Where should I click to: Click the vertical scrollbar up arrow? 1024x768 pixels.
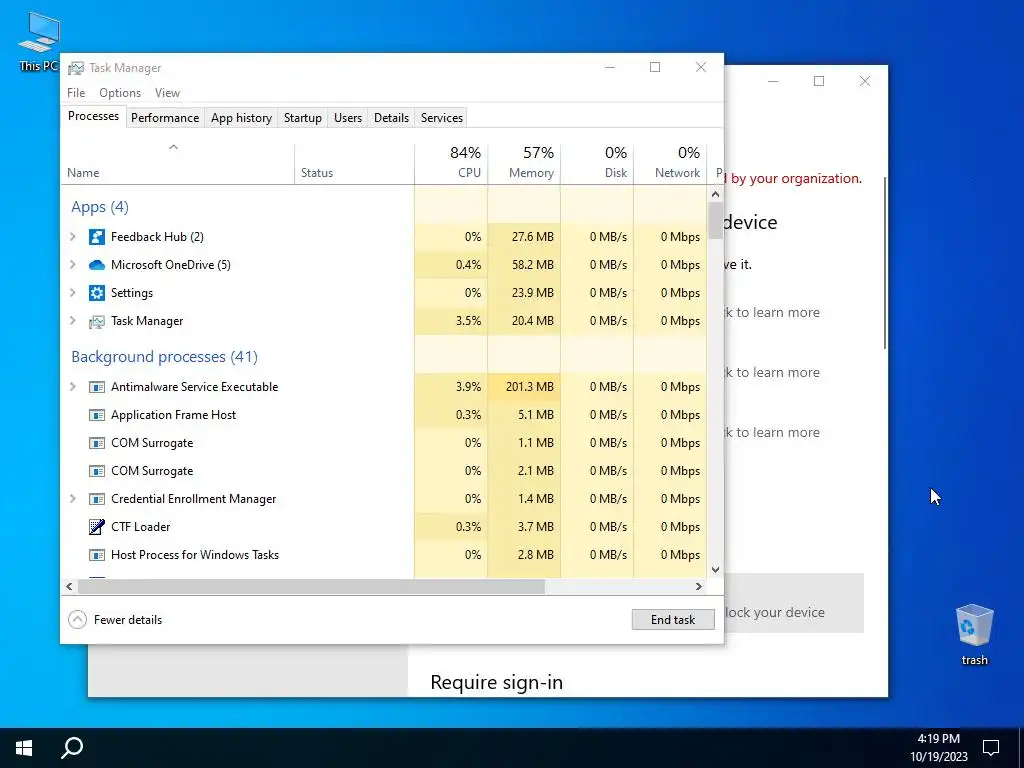(x=715, y=194)
